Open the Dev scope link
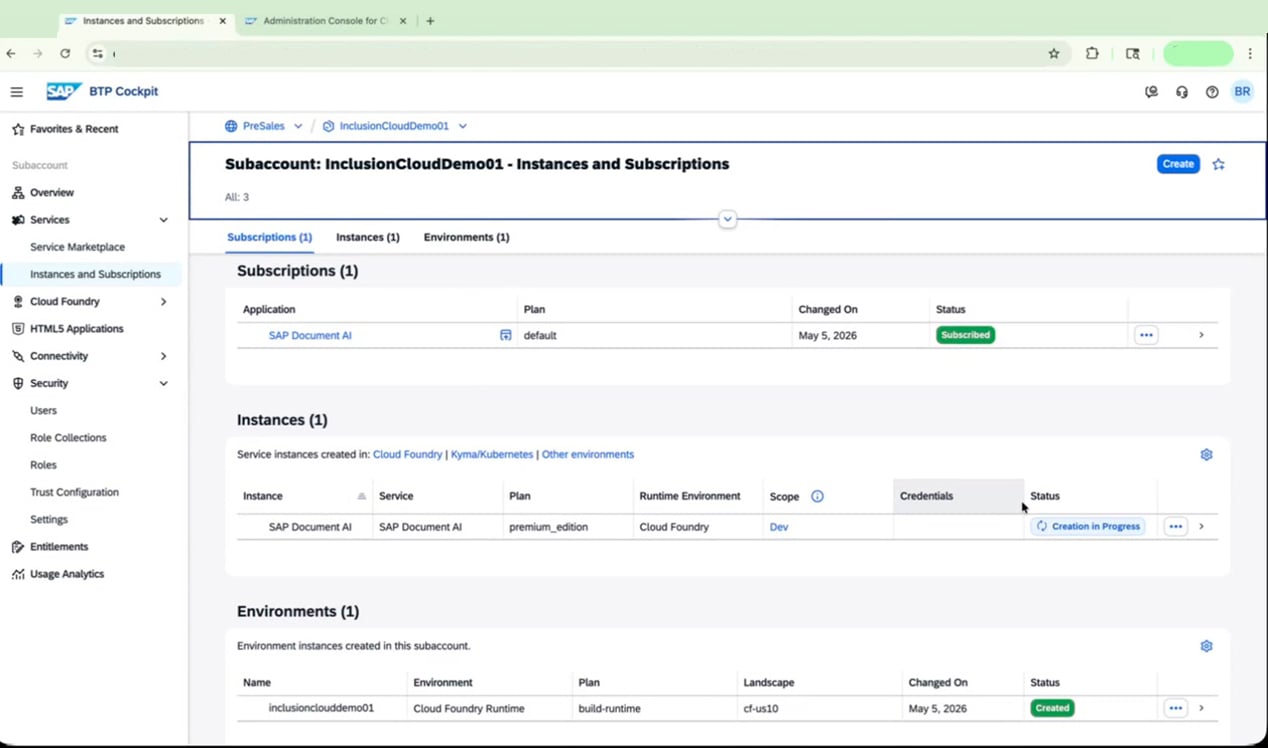 point(779,527)
